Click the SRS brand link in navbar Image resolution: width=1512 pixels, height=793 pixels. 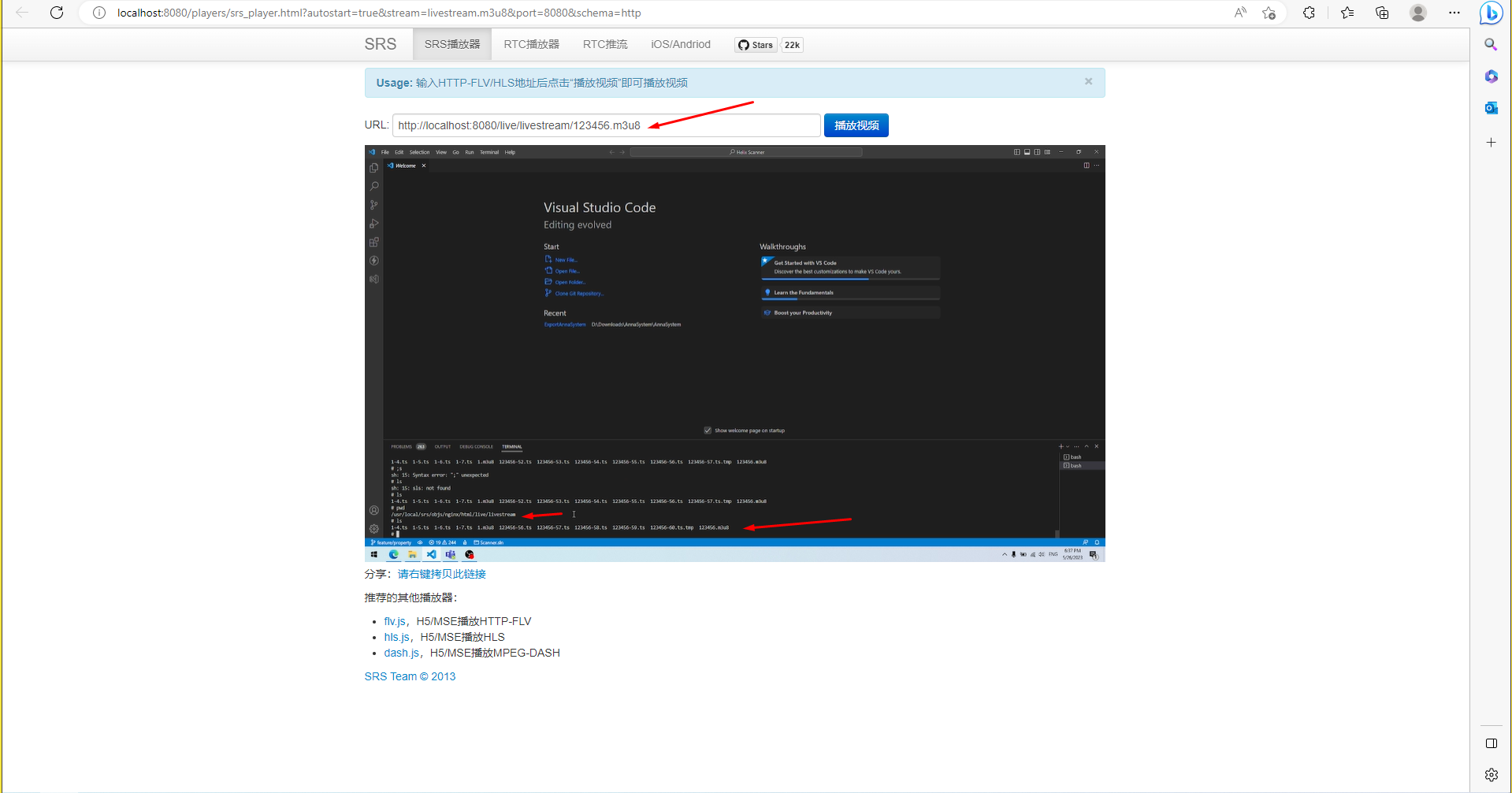381,44
